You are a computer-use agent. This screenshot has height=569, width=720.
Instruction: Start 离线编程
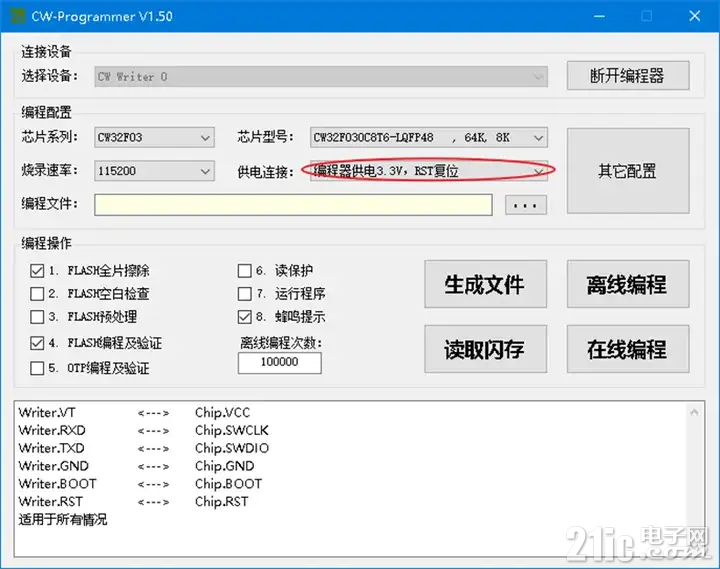pyautogui.click(x=628, y=284)
